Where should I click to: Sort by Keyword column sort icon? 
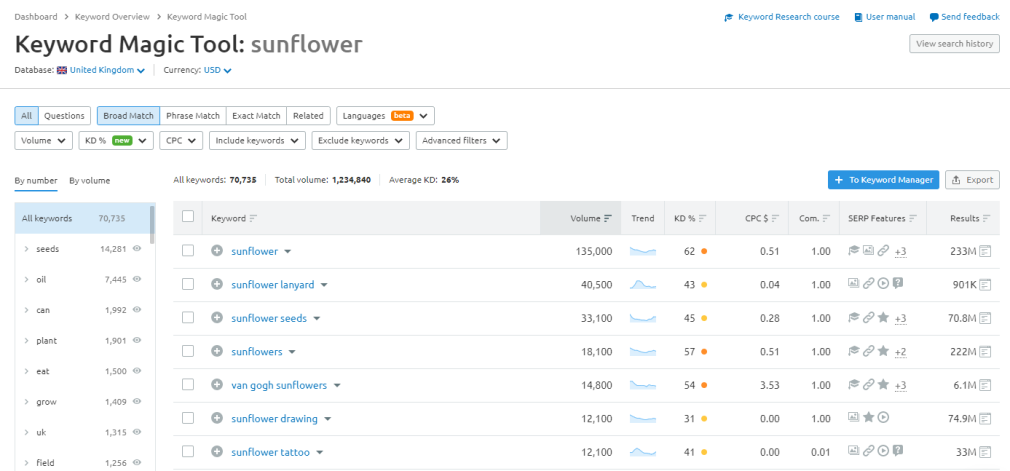252,218
